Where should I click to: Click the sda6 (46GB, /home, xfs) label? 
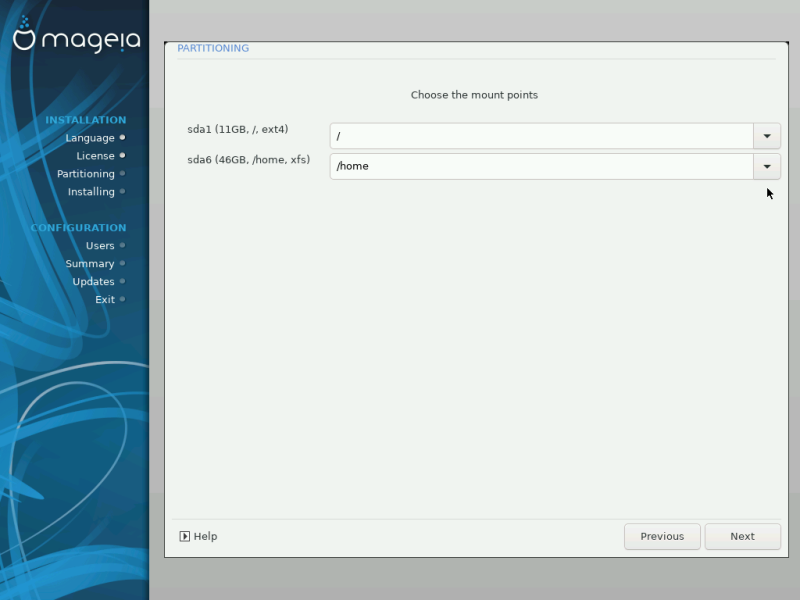[248, 160]
